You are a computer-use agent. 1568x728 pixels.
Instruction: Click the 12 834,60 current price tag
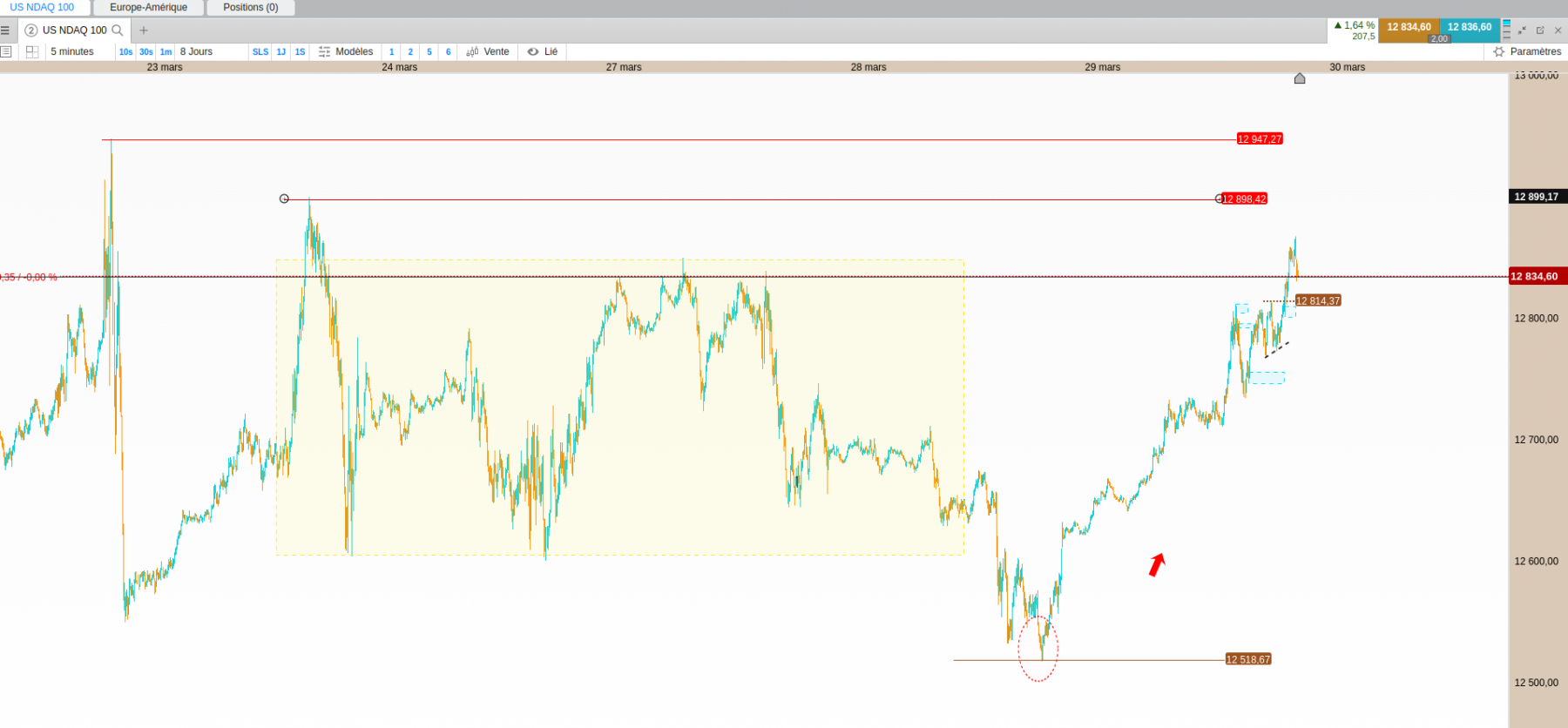1538,277
